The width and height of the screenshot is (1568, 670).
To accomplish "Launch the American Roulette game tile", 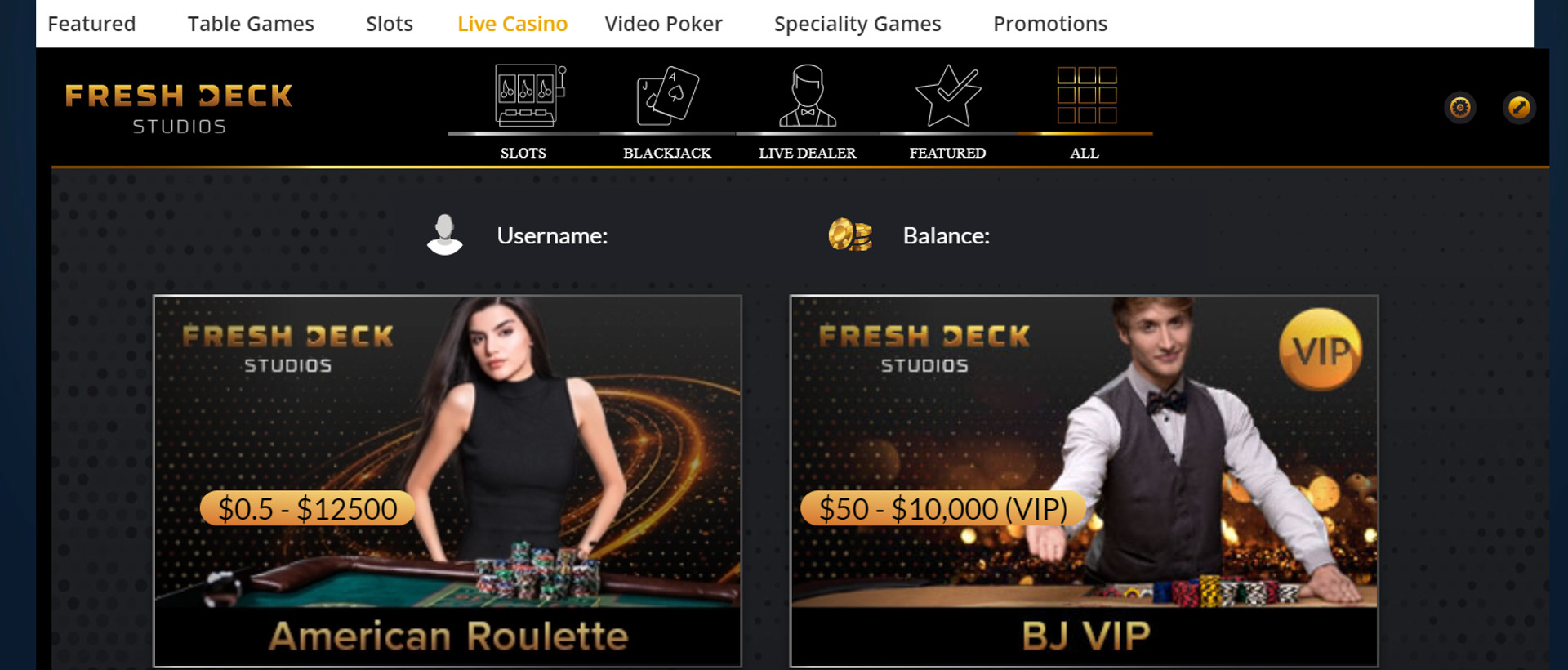I will pos(448,481).
